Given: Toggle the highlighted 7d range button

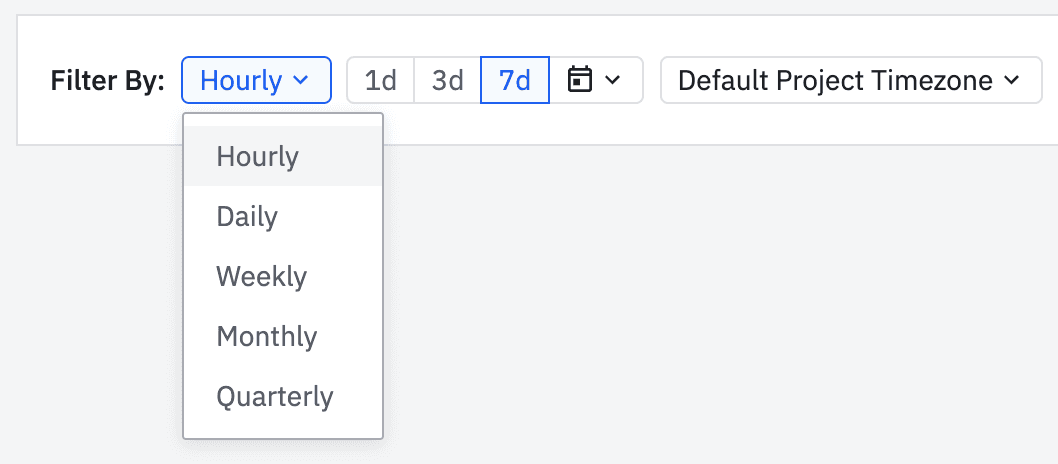Looking at the screenshot, I should [515, 80].
